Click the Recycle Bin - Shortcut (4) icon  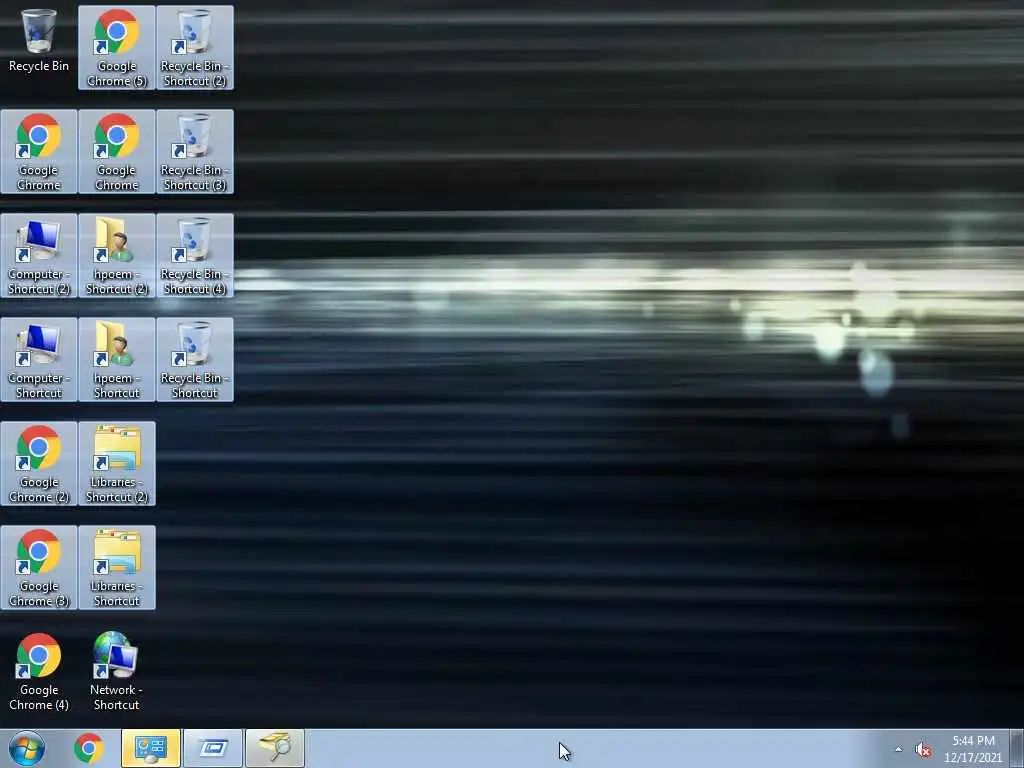[x=195, y=255]
